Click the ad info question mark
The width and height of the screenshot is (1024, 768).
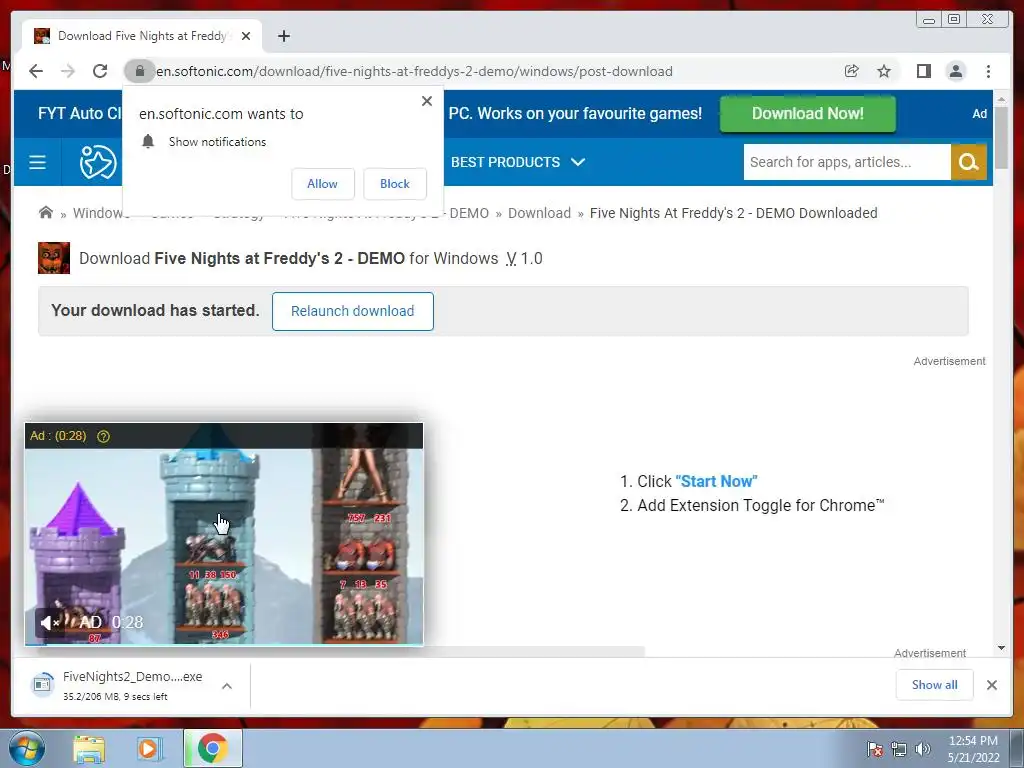click(103, 436)
